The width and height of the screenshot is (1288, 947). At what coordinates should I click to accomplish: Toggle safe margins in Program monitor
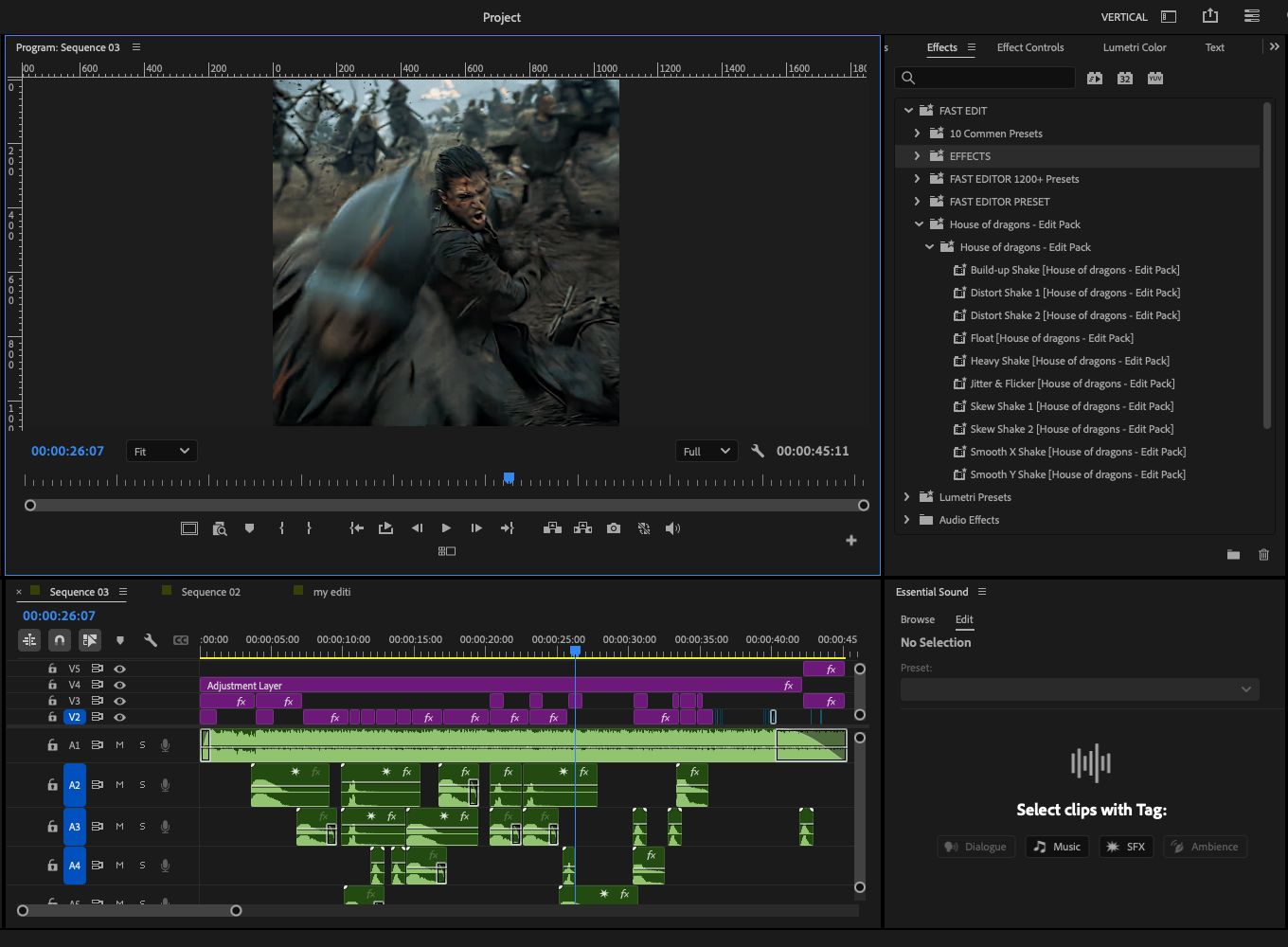(189, 528)
